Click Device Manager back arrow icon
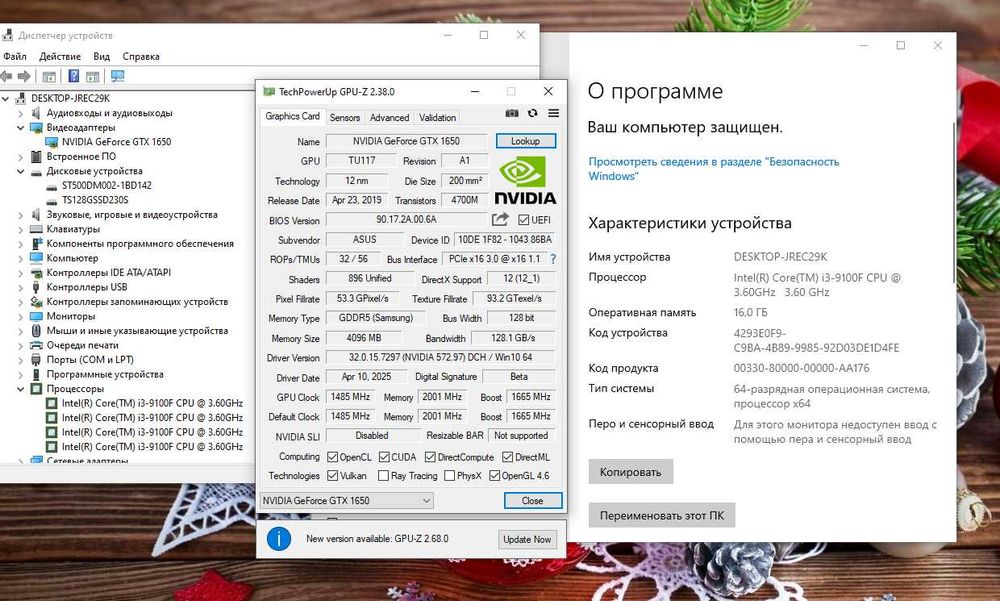 [6, 77]
